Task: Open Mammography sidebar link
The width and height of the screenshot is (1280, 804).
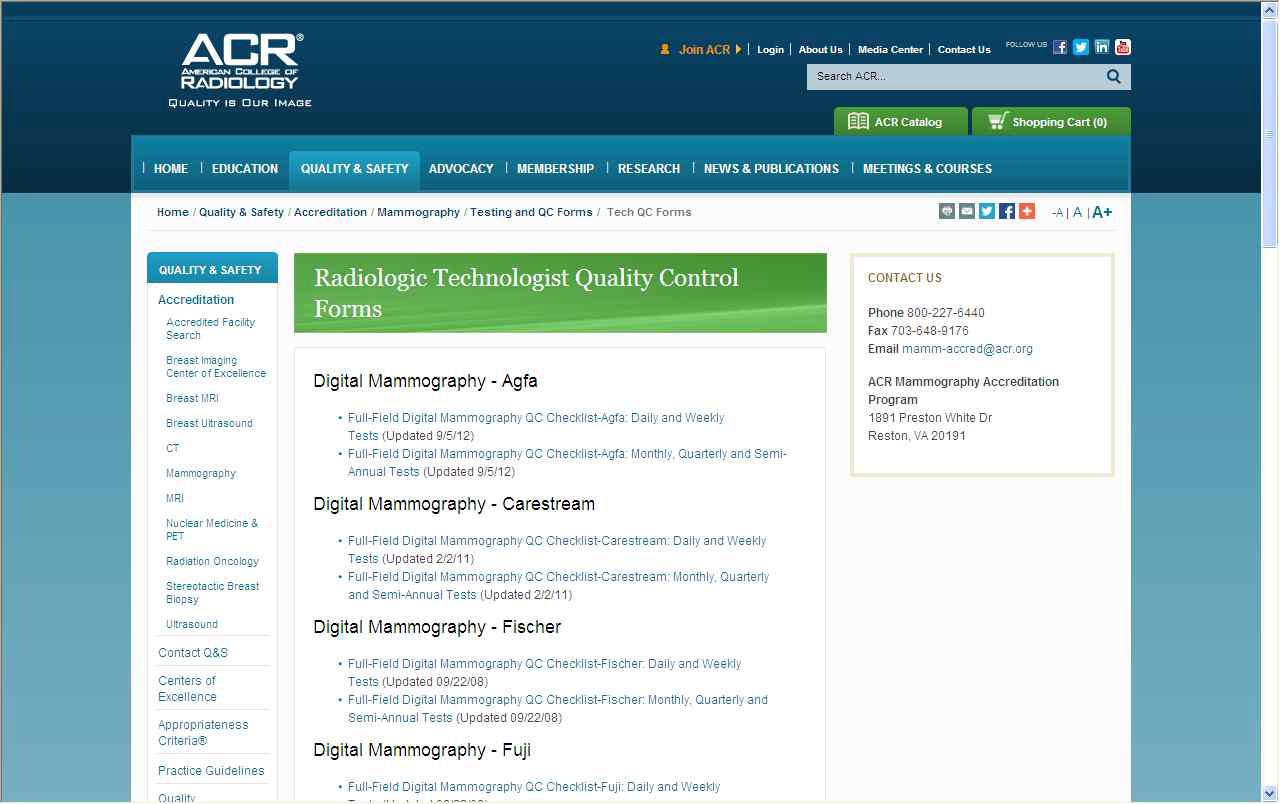Action: (x=201, y=473)
